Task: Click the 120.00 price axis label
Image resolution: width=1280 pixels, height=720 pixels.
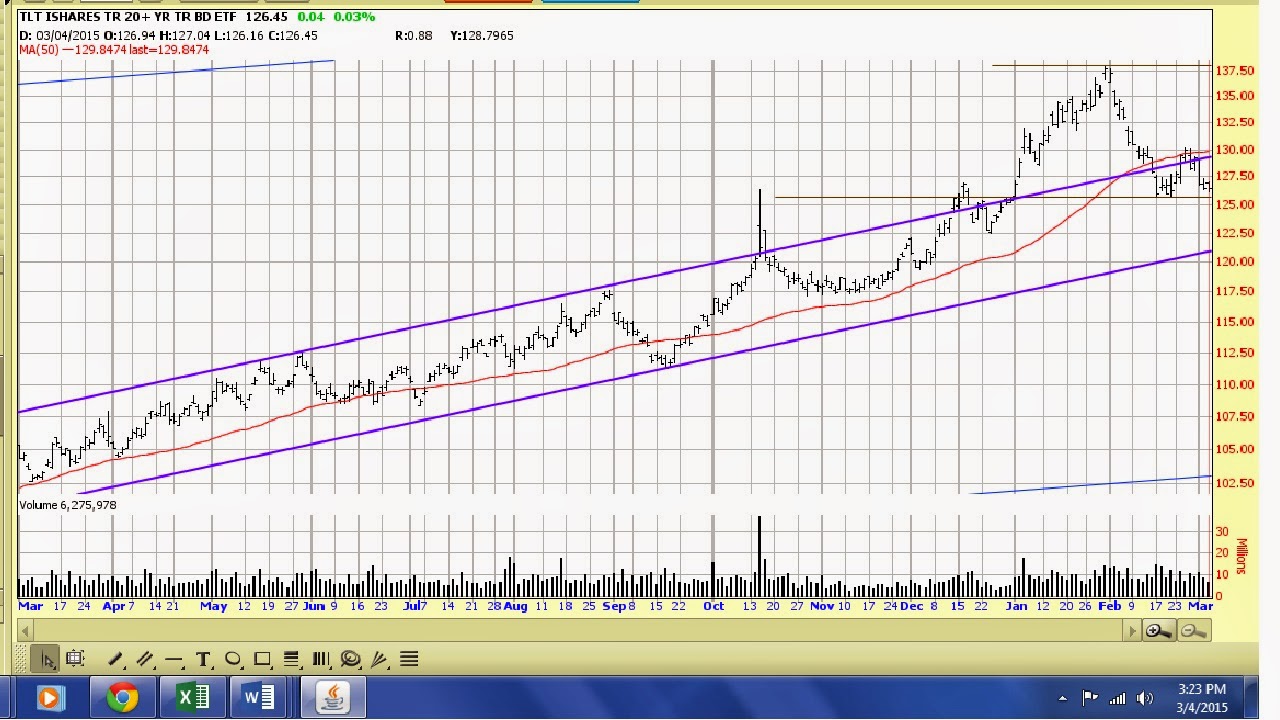Action: pyautogui.click(x=1235, y=262)
